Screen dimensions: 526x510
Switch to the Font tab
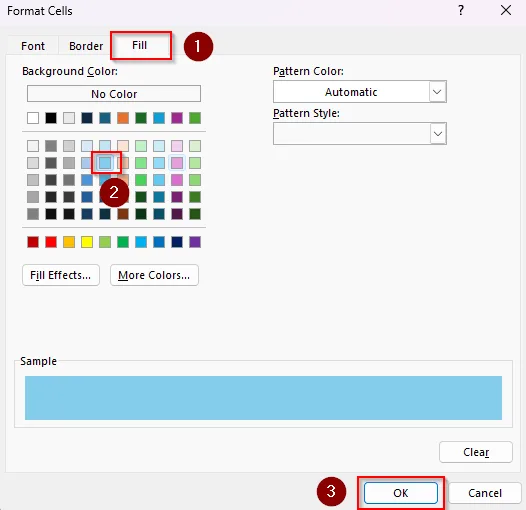33,46
